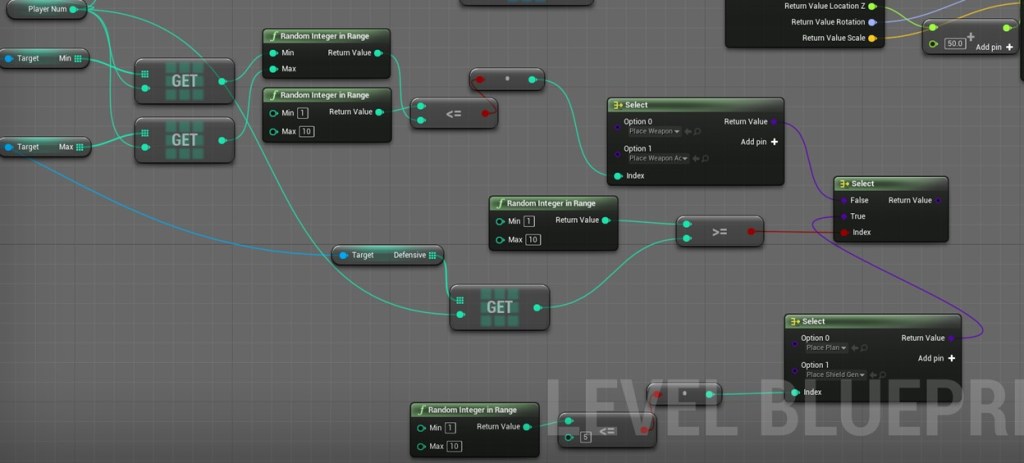This screenshot has height=463, width=1024.
Task: Add pin on Select with Place Weapon
Action: (x=760, y=142)
